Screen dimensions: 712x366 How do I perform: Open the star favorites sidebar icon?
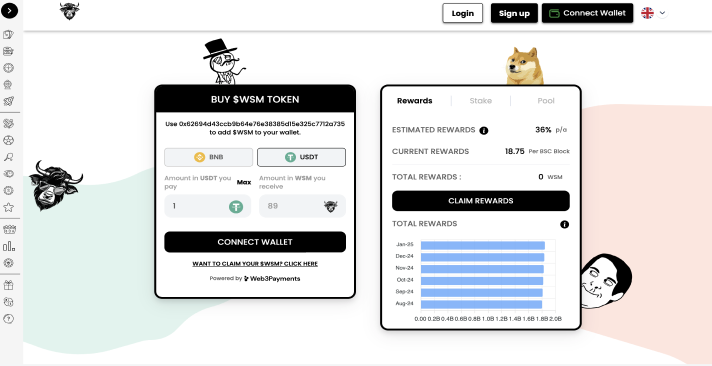[8, 207]
